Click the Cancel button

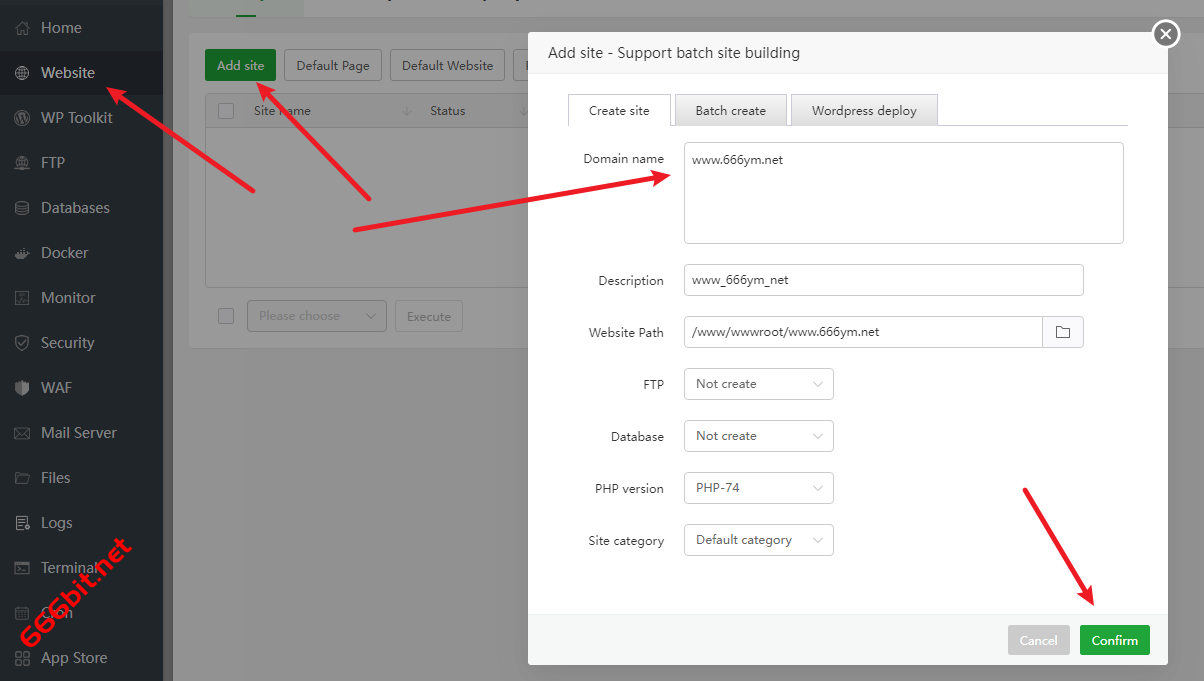tap(1038, 640)
